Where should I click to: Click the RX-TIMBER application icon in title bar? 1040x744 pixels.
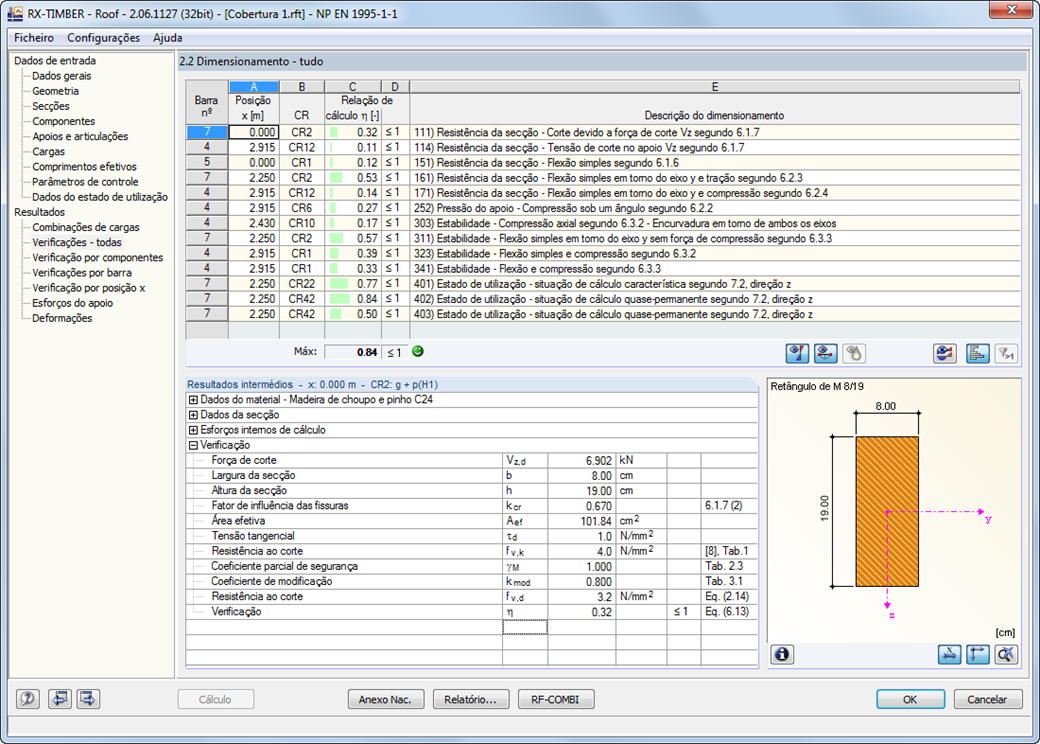[15, 13]
